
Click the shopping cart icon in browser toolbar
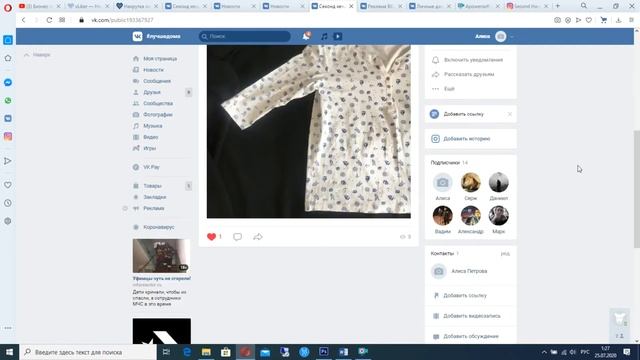click(604, 20)
